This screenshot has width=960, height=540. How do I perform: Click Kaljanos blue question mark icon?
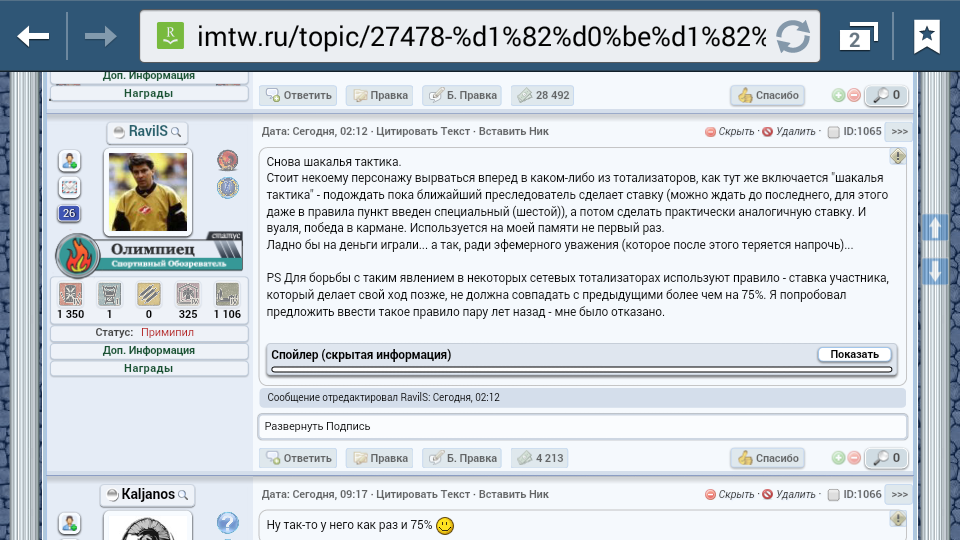[227, 523]
